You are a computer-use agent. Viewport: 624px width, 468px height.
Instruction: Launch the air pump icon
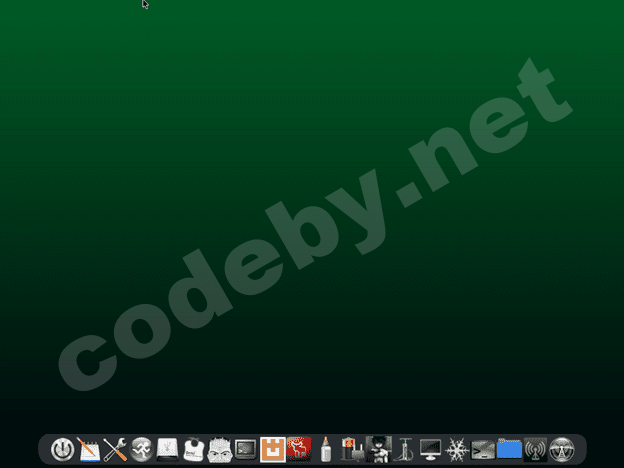coord(405,450)
